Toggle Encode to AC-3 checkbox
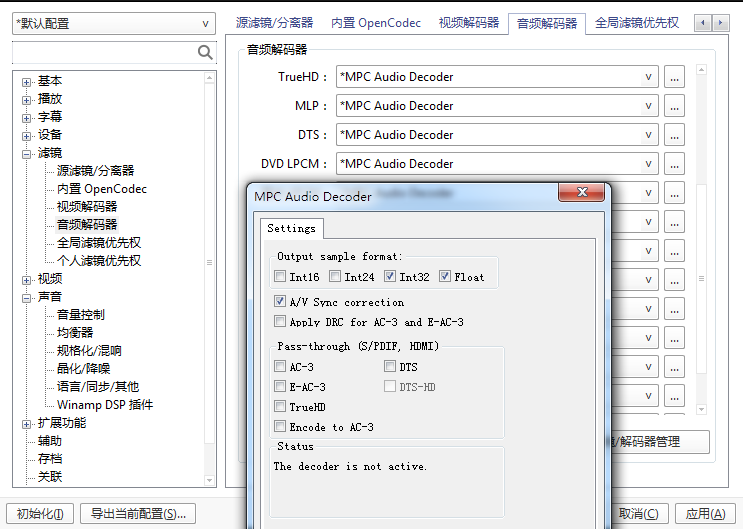 (280, 426)
